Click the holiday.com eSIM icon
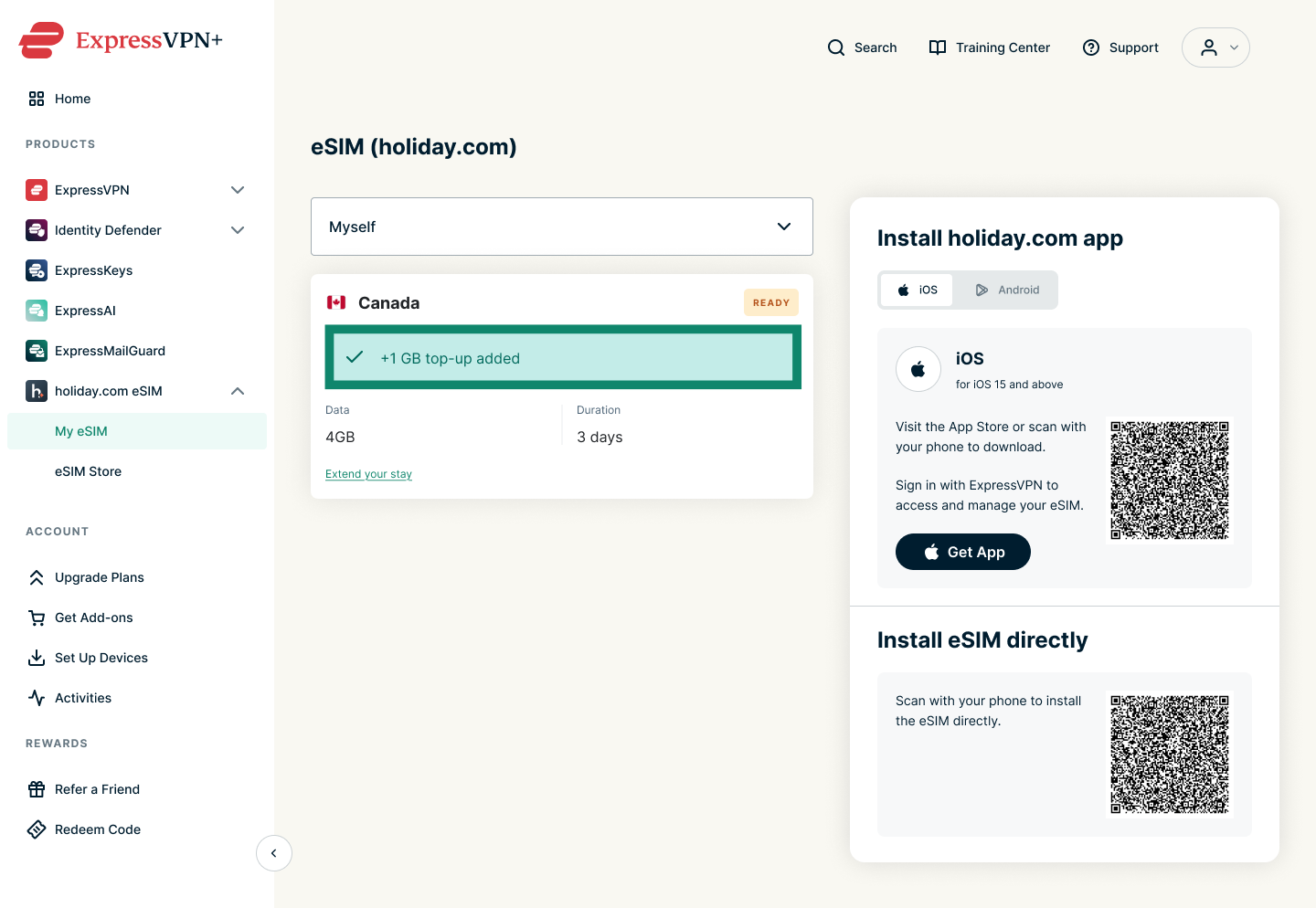 37,391
